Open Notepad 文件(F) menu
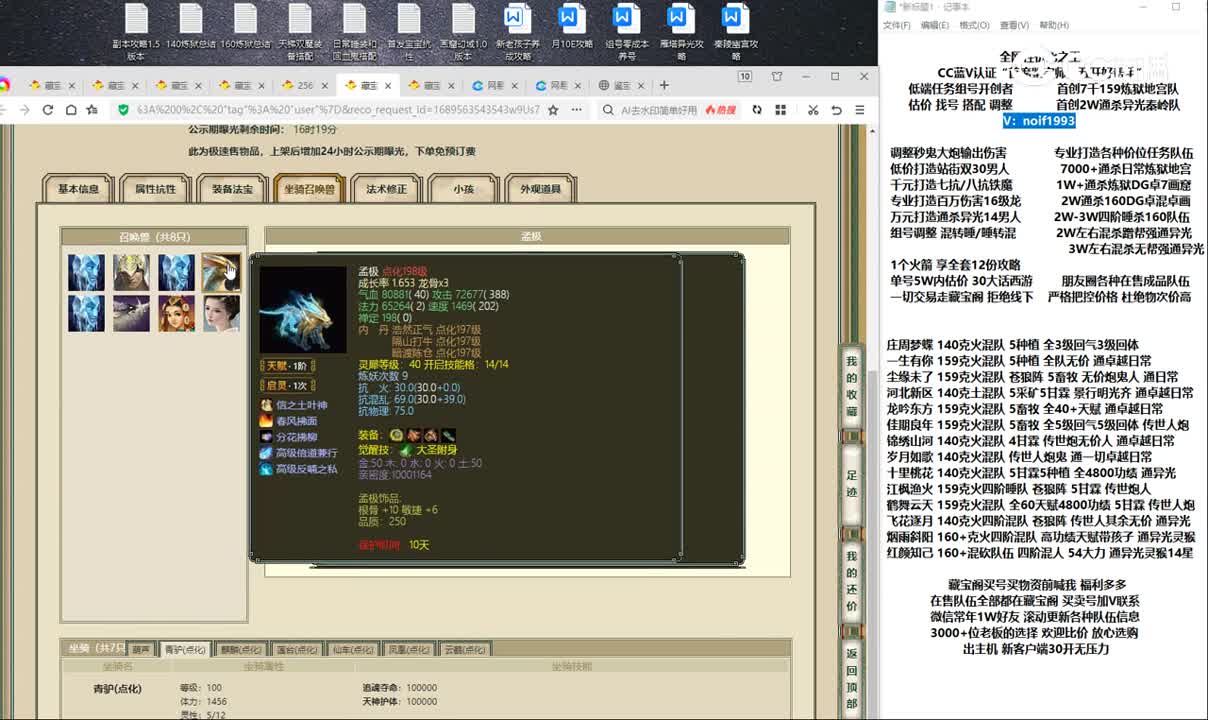1208x720 pixels. [x=896, y=26]
